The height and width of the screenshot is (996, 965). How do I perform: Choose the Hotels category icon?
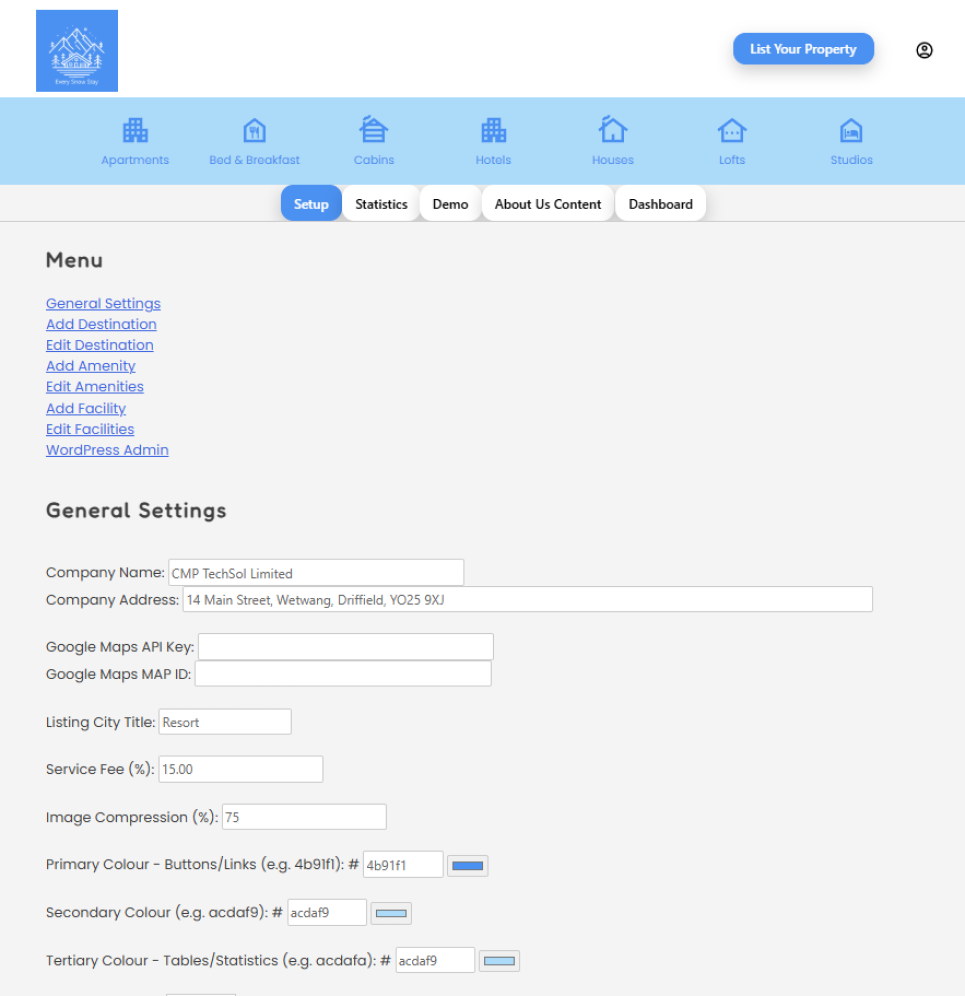[493, 131]
